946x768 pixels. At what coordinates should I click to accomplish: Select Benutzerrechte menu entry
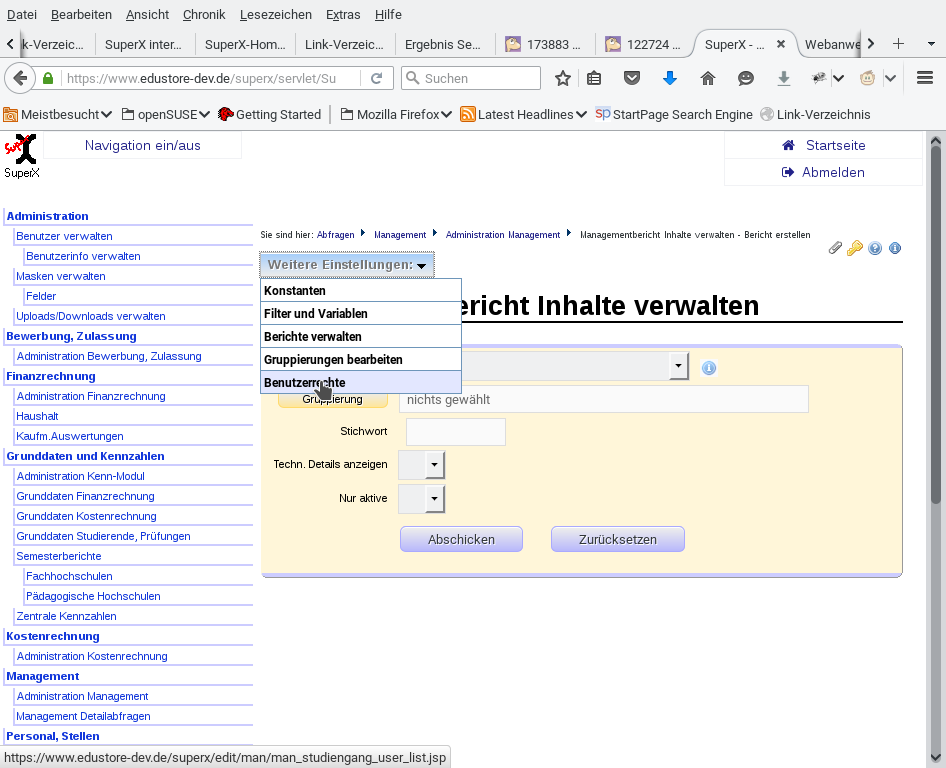361,382
